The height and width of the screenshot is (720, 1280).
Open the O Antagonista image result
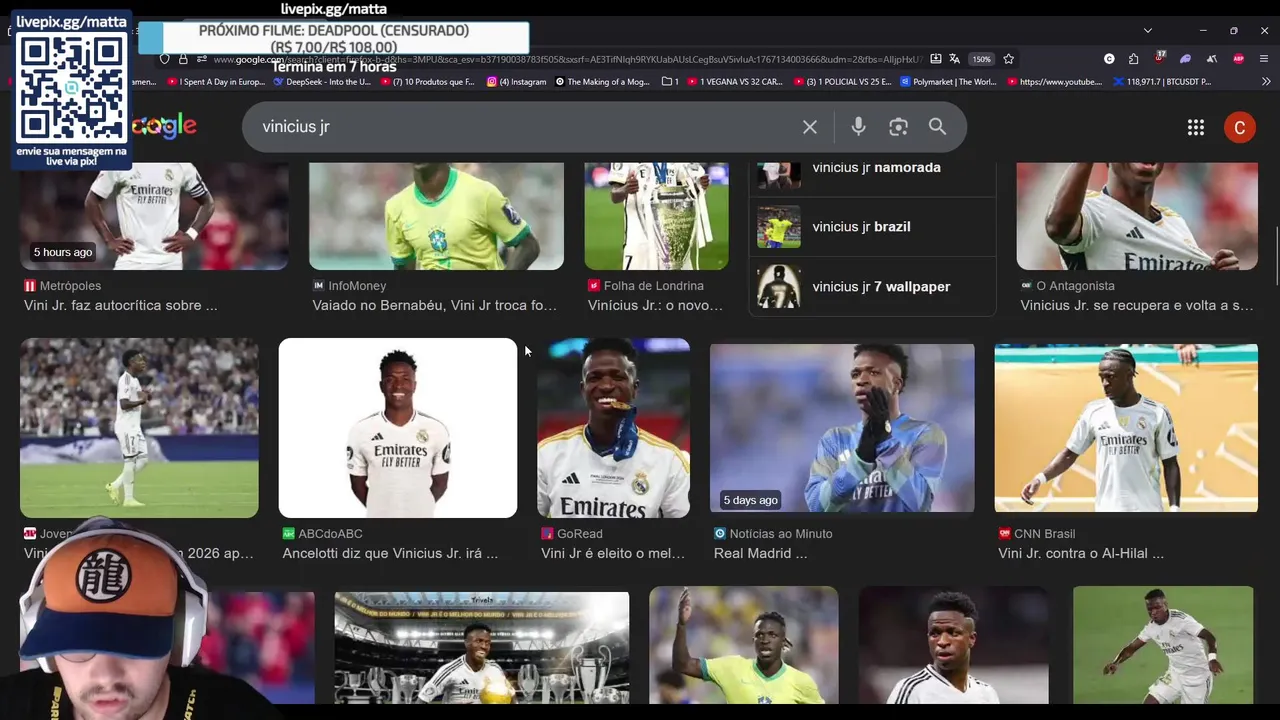[x=1137, y=216]
